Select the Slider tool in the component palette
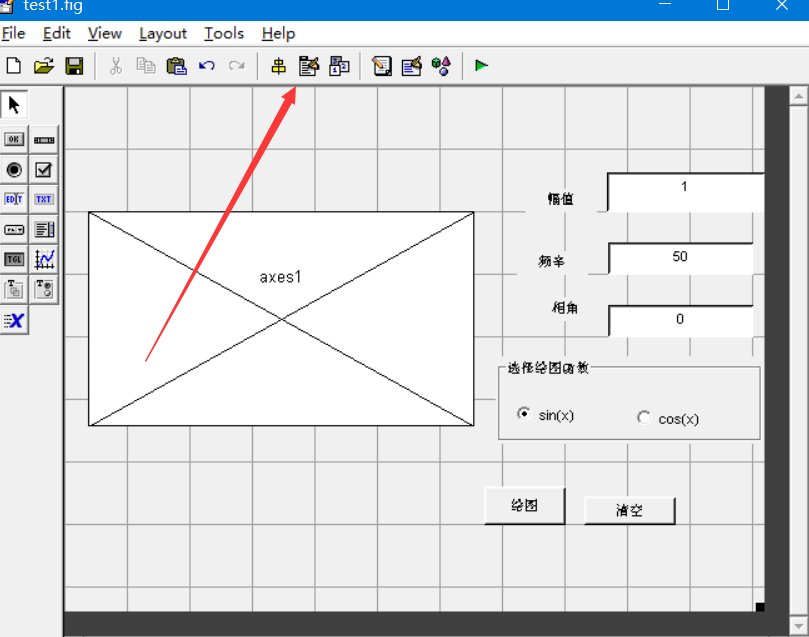The image size is (809, 637). [x=42, y=138]
